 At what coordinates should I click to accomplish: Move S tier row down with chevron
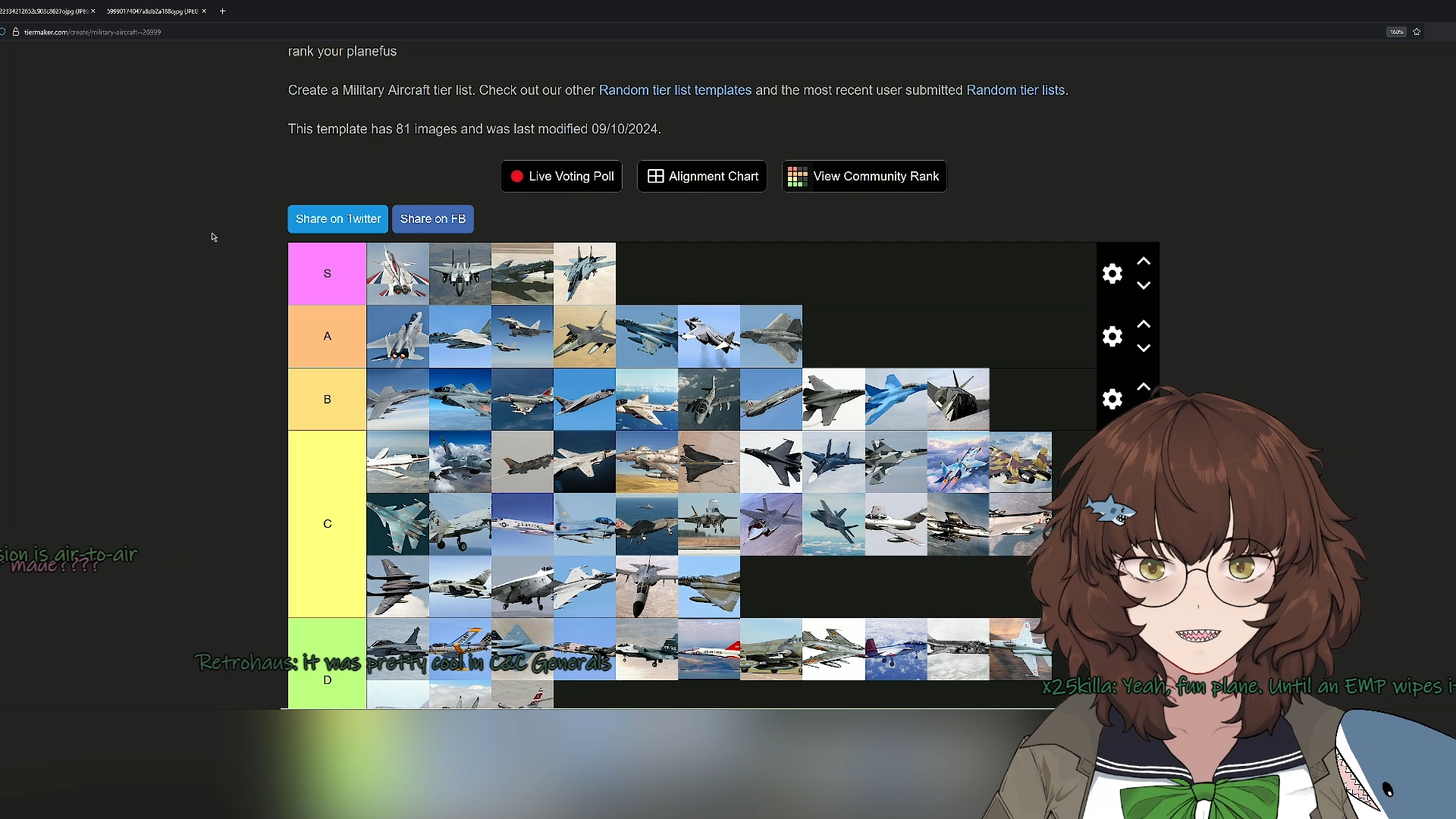(1144, 286)
